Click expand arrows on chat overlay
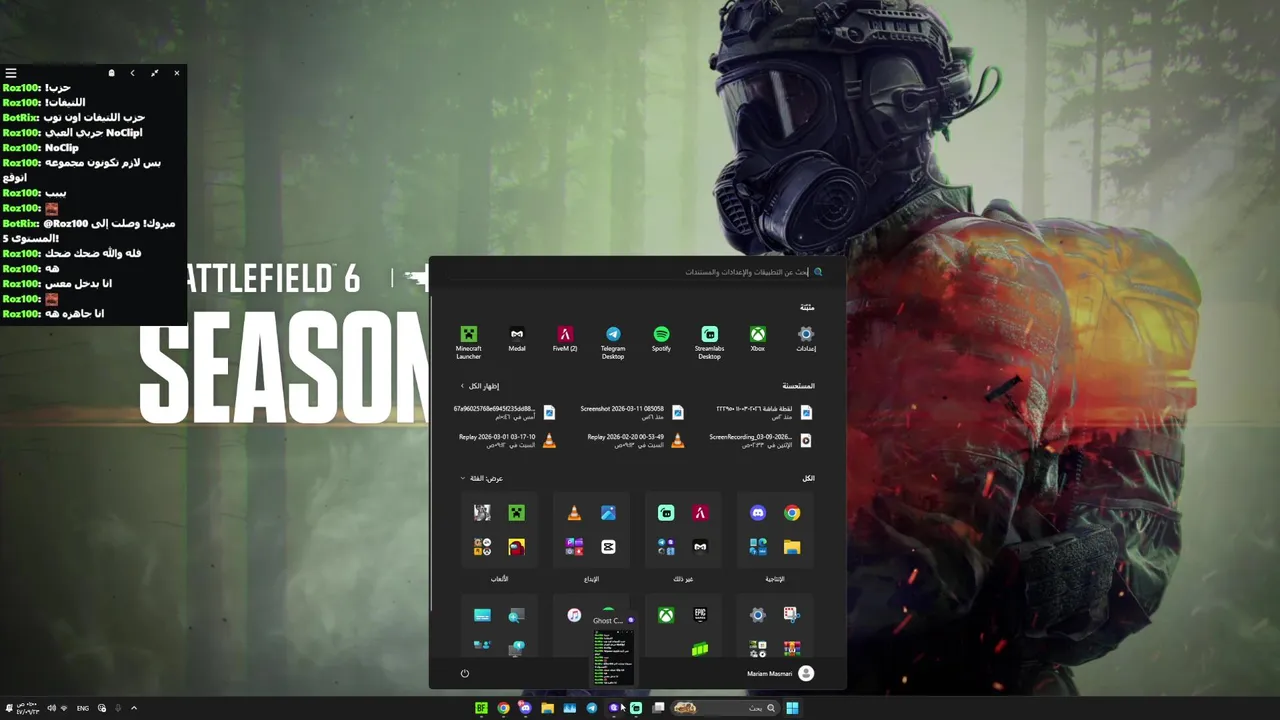Screen dimensions: 1280x720 click(154, 73)
